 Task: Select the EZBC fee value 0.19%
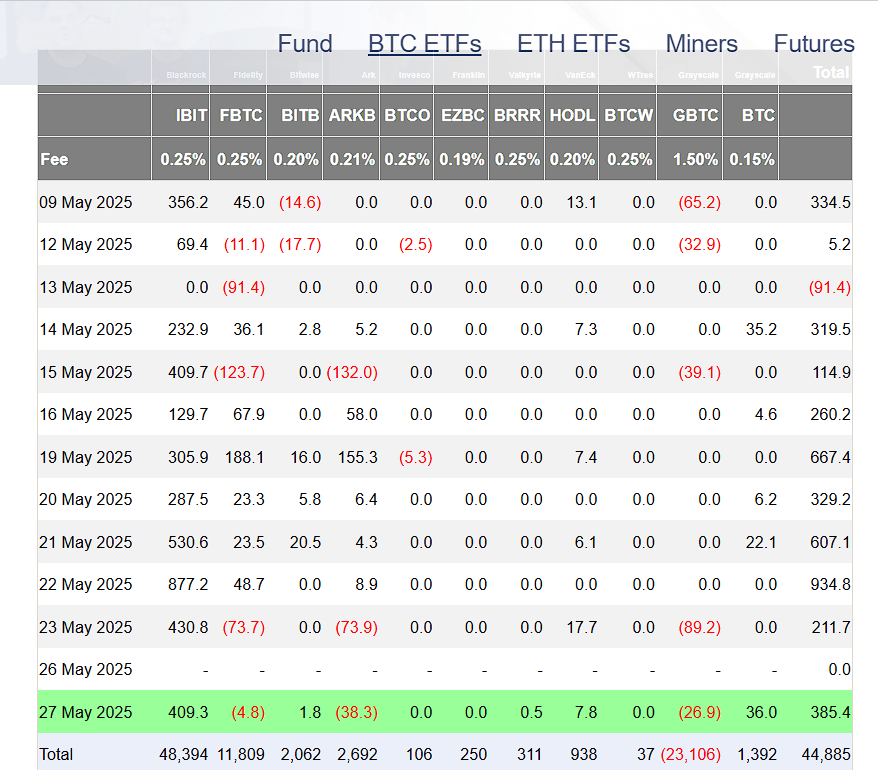[x=462, y=160]
